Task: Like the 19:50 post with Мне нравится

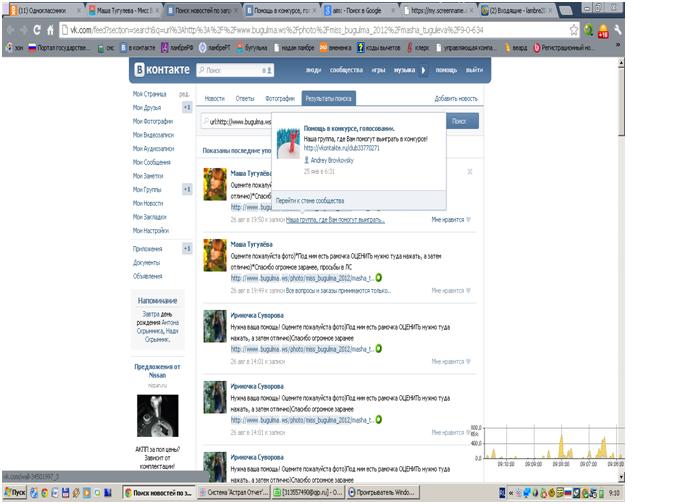Action: coord(451,219)
